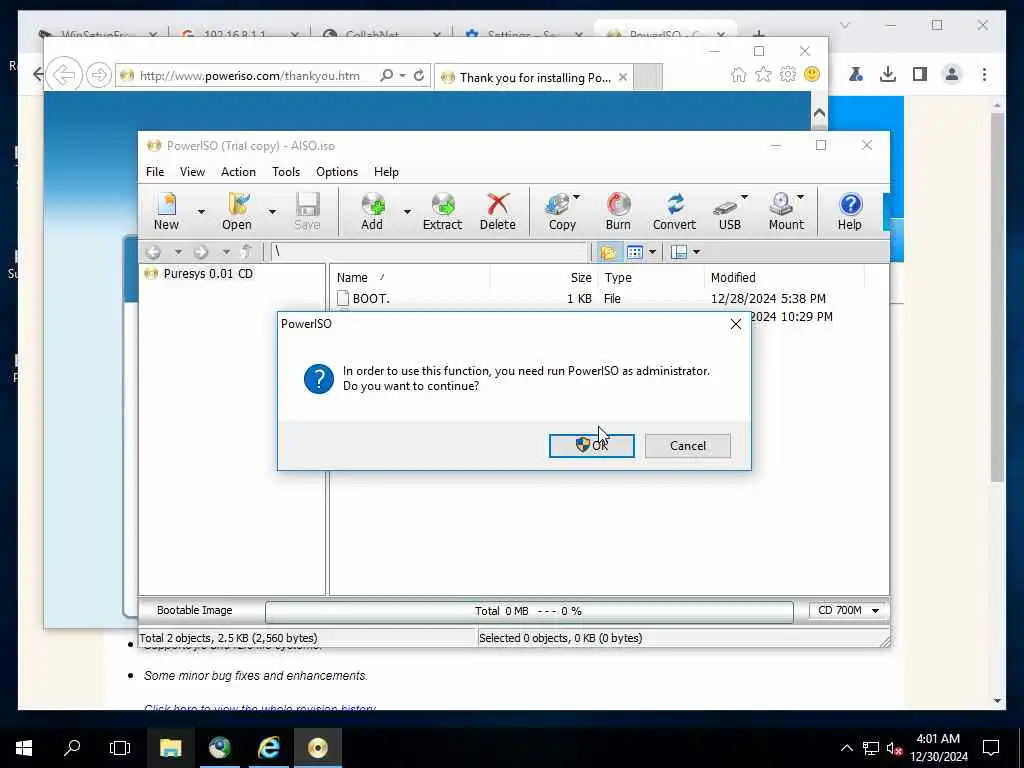Expand the Copy button dropdown arrow
Image resolution: width=1024 pixels, height=768 pixels.
click(x=576, y=197)
